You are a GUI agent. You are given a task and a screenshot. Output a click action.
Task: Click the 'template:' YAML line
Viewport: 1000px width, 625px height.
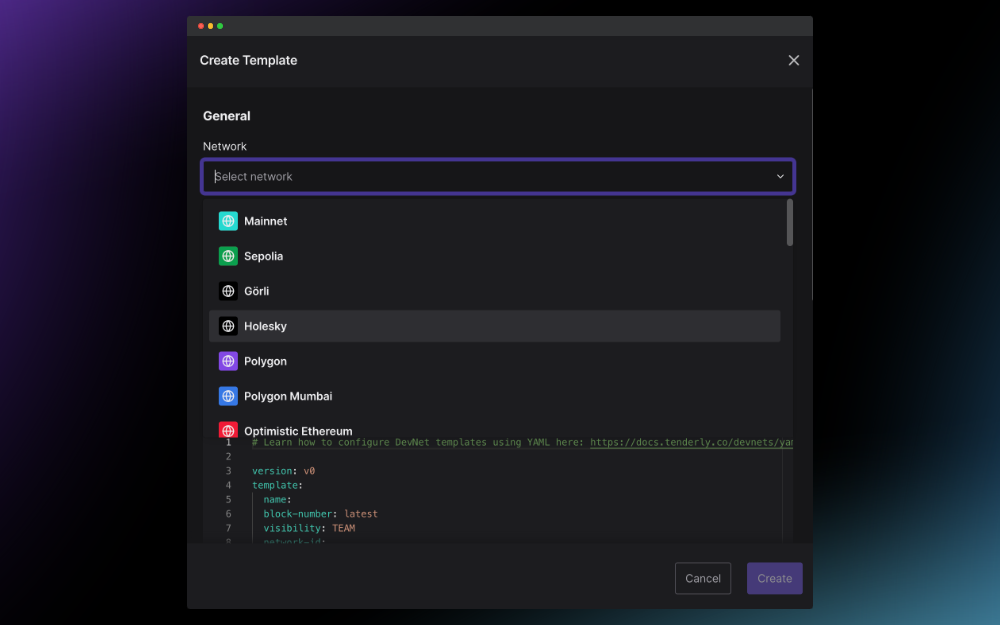(277, 485)
